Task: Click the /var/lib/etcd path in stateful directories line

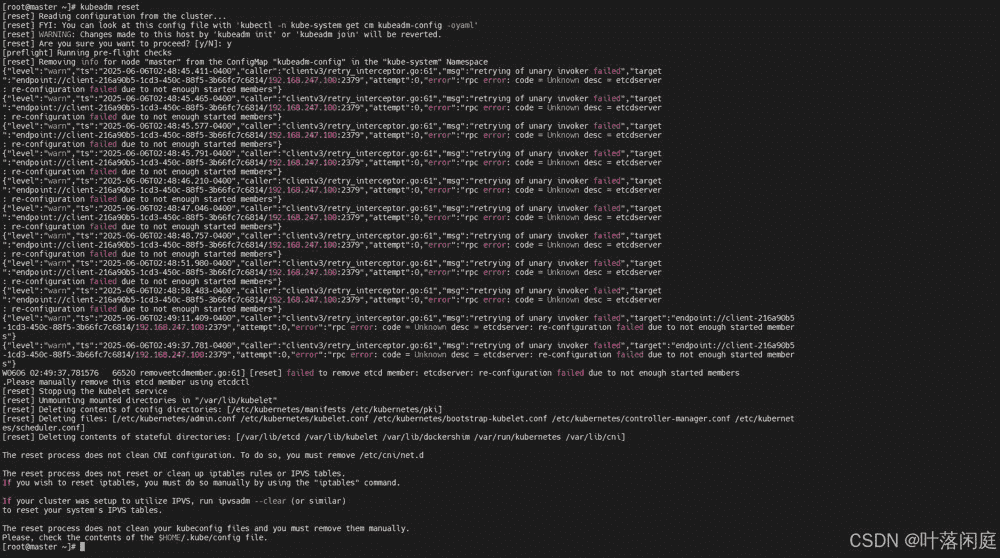Action: tap(268, 437)
